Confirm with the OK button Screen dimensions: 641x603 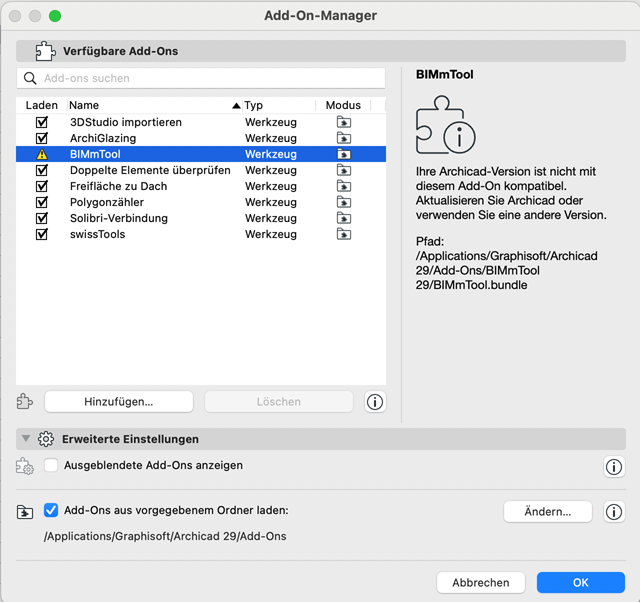coord(580,583)
